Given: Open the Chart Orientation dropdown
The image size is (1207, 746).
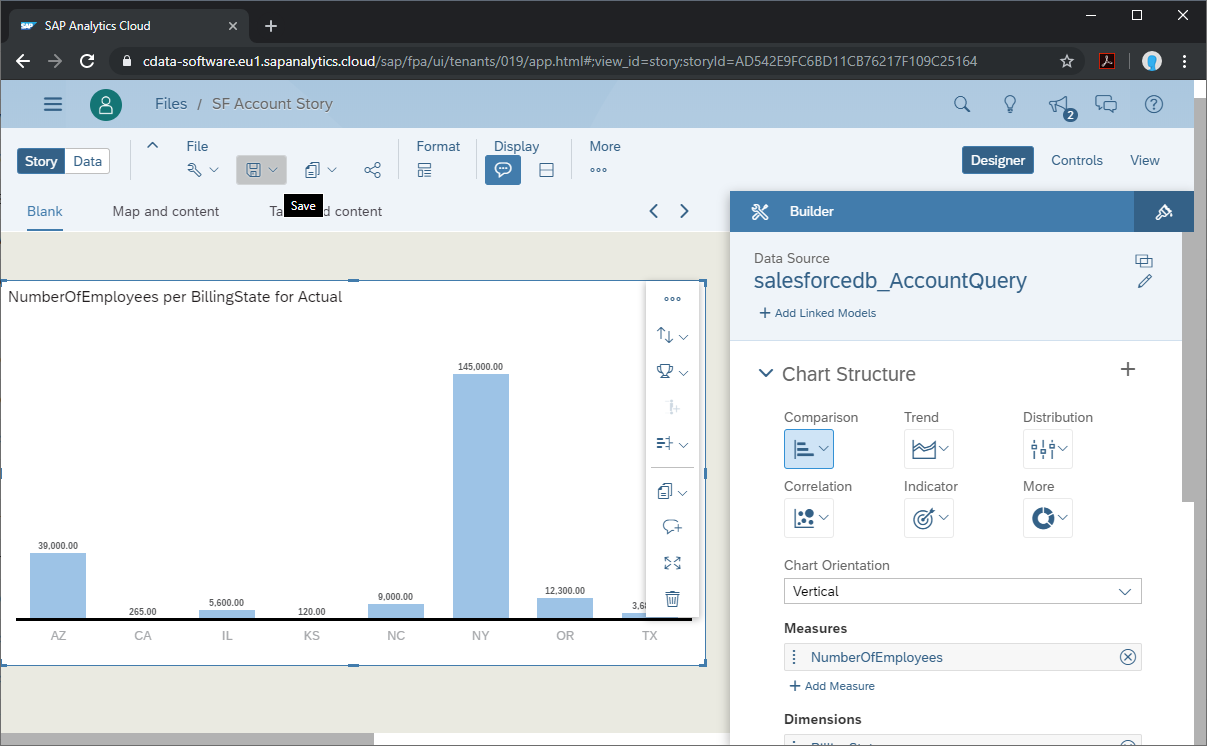Looking at the screenshot, I should (962, 591).
